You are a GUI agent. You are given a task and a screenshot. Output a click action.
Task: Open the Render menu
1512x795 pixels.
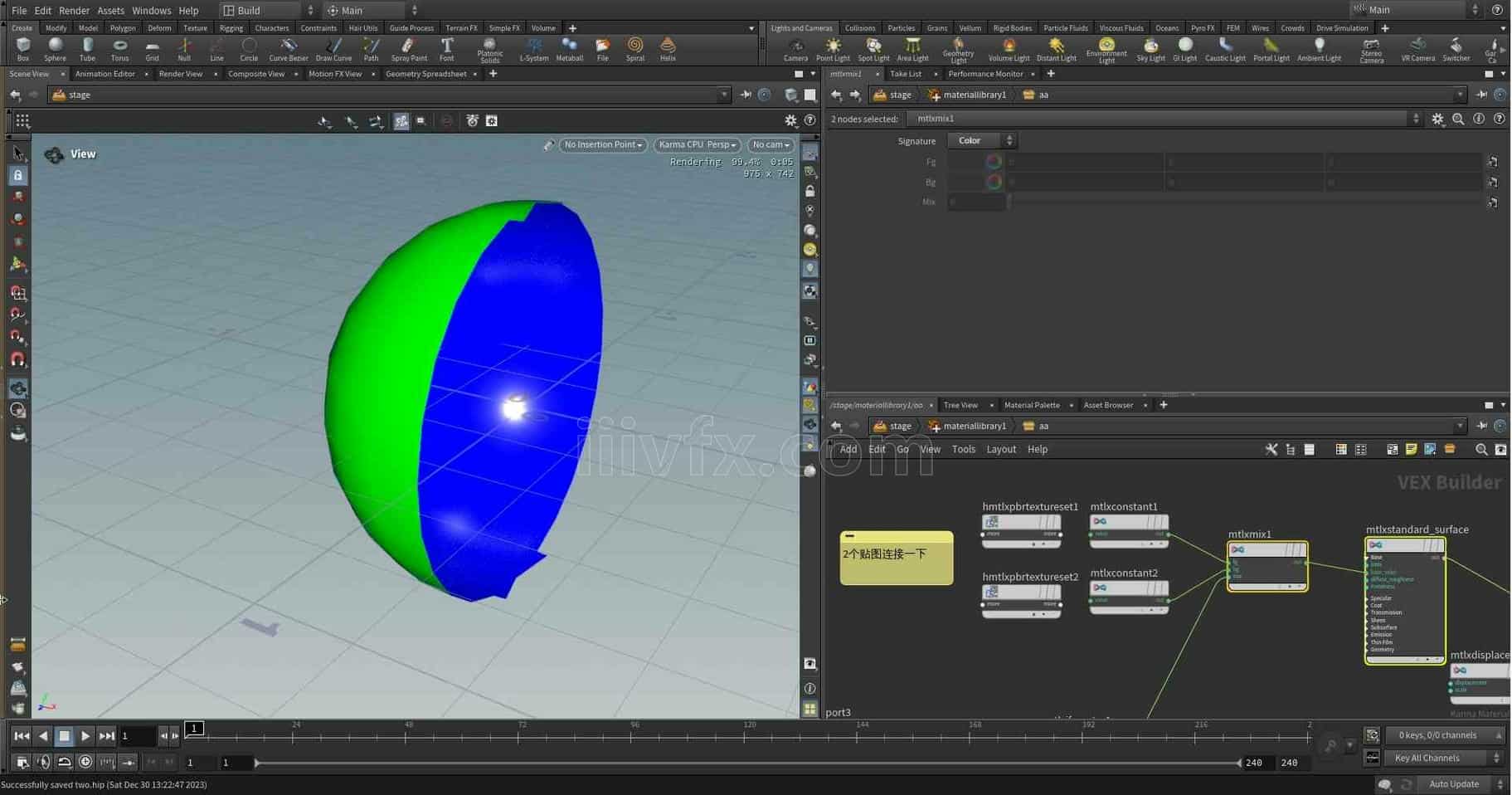click(74, 11)
